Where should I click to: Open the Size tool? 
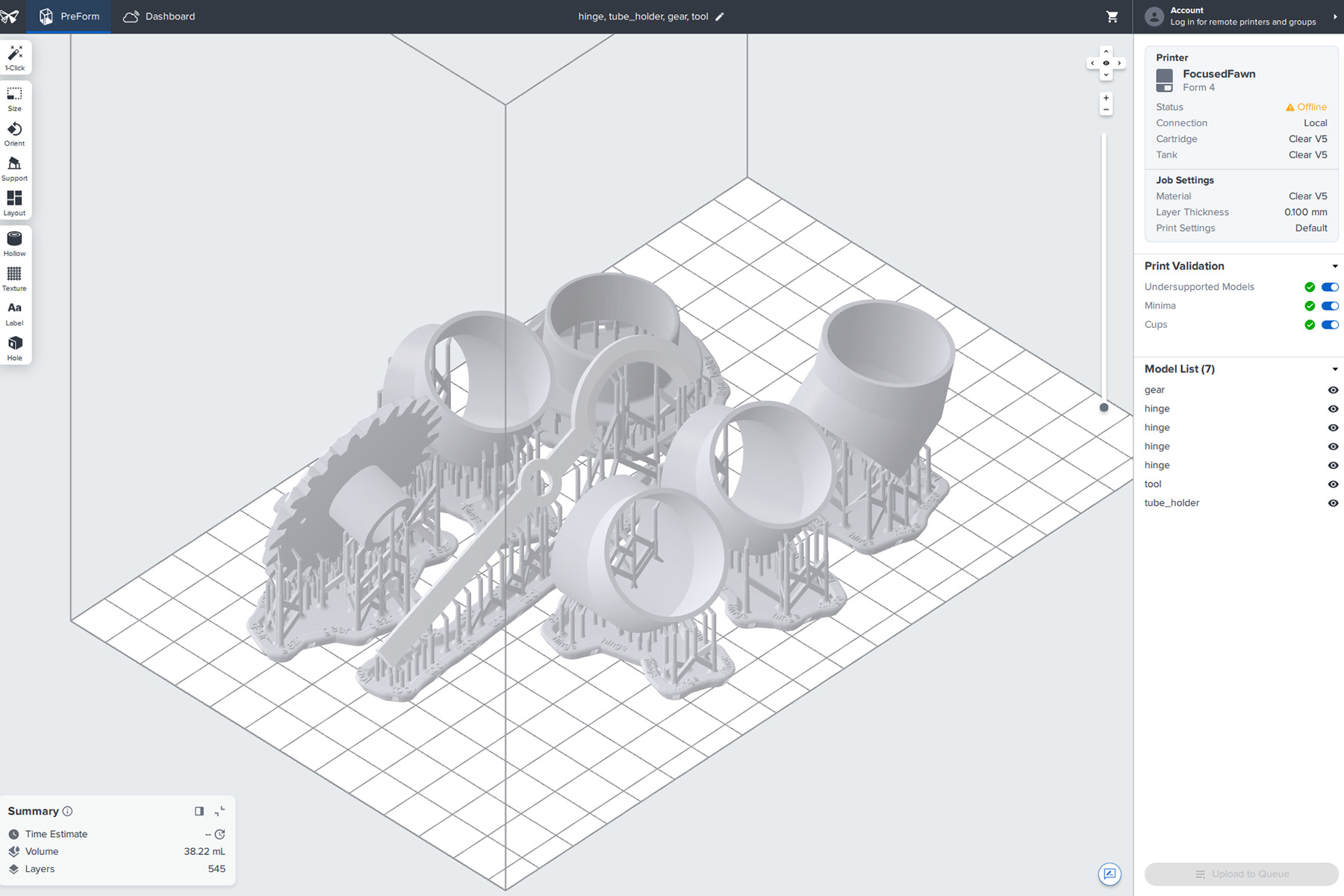15,99
